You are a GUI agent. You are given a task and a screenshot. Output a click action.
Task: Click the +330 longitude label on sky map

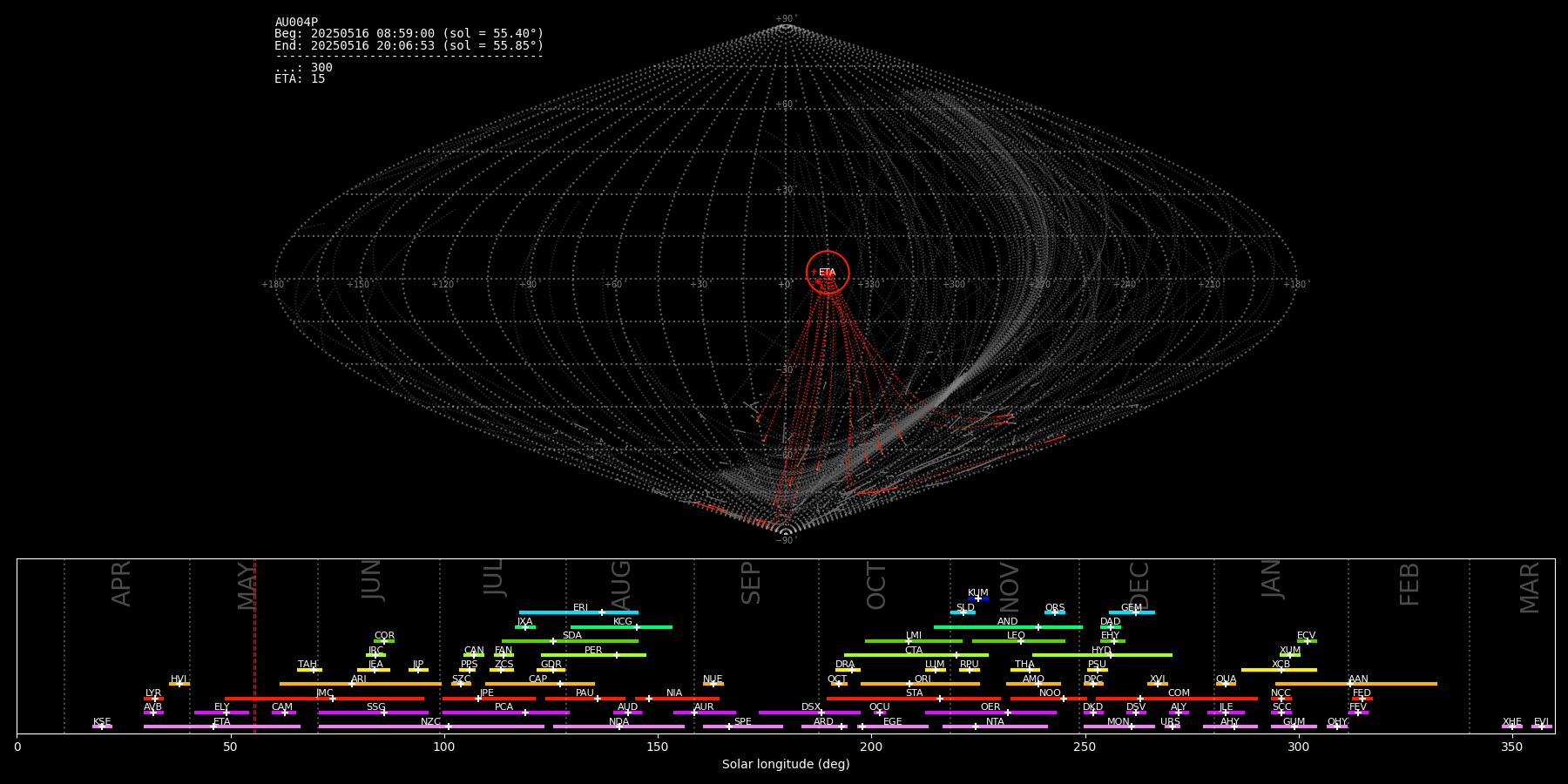pyautogui.click(x=868, y=285)
